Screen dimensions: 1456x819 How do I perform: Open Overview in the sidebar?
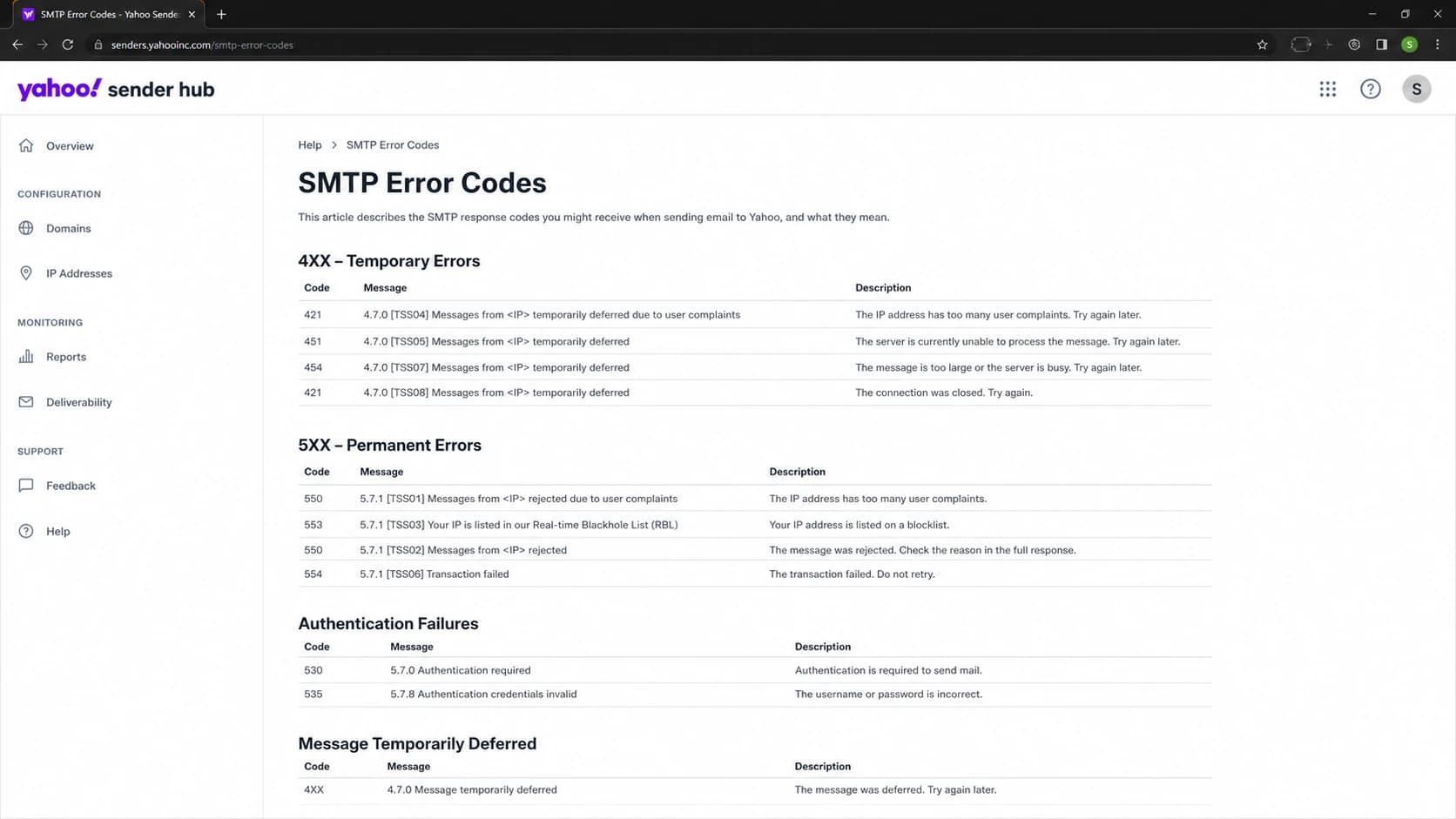70,145
